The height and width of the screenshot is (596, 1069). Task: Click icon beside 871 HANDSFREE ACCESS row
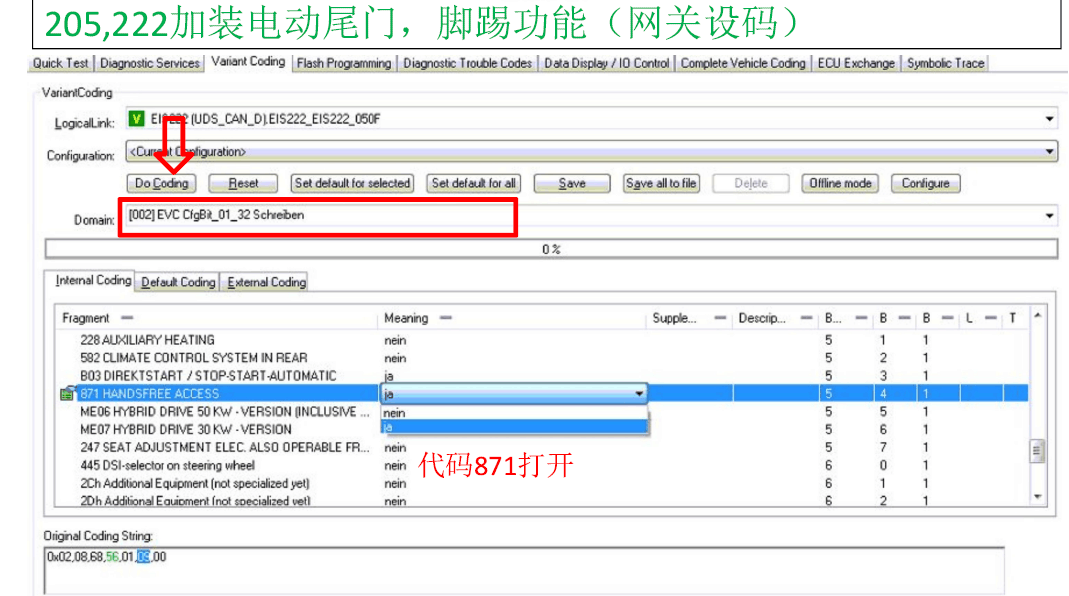pyautogui.click(x=67, y=394)
